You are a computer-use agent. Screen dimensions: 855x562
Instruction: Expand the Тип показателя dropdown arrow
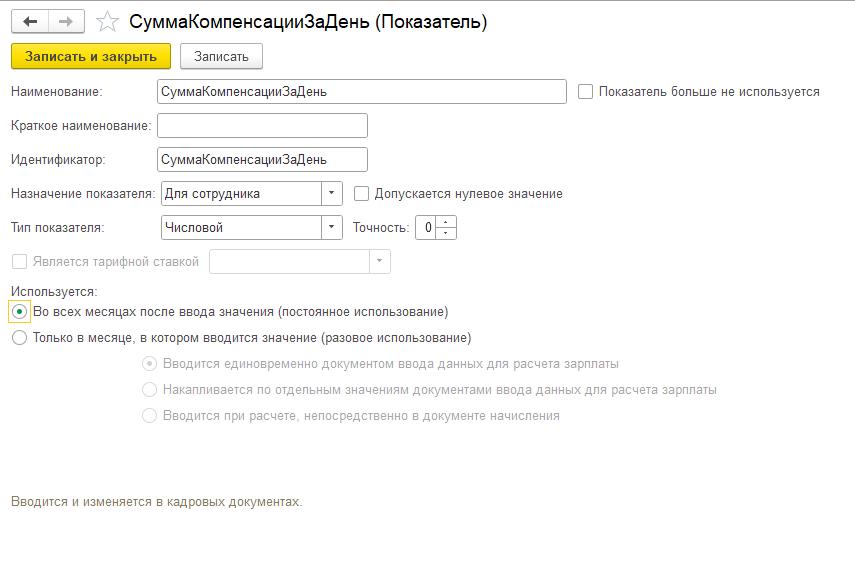(332, 228)
